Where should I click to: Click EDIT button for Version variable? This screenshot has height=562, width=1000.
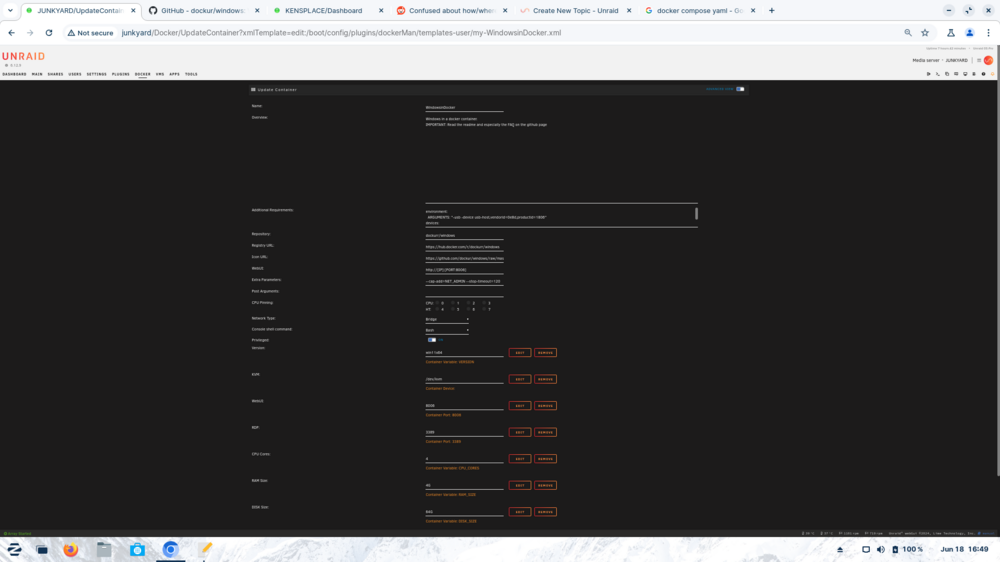click(520, 353)
